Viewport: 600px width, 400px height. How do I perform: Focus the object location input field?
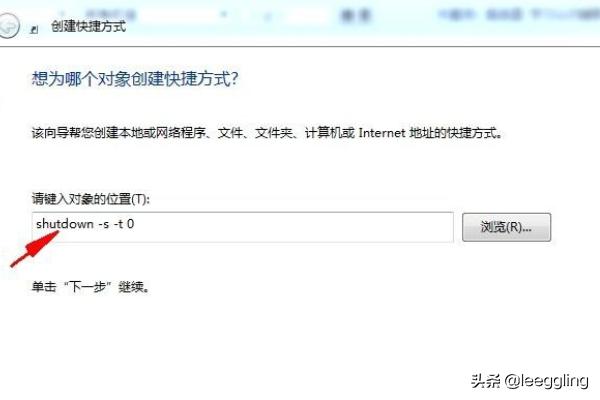(243, 227)
